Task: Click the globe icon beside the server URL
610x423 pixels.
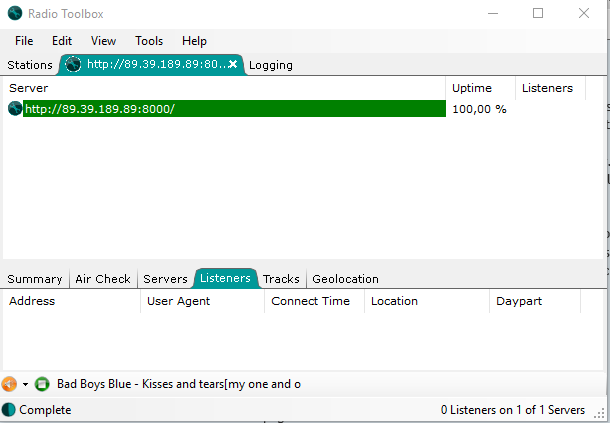Action: click(15, 108)
